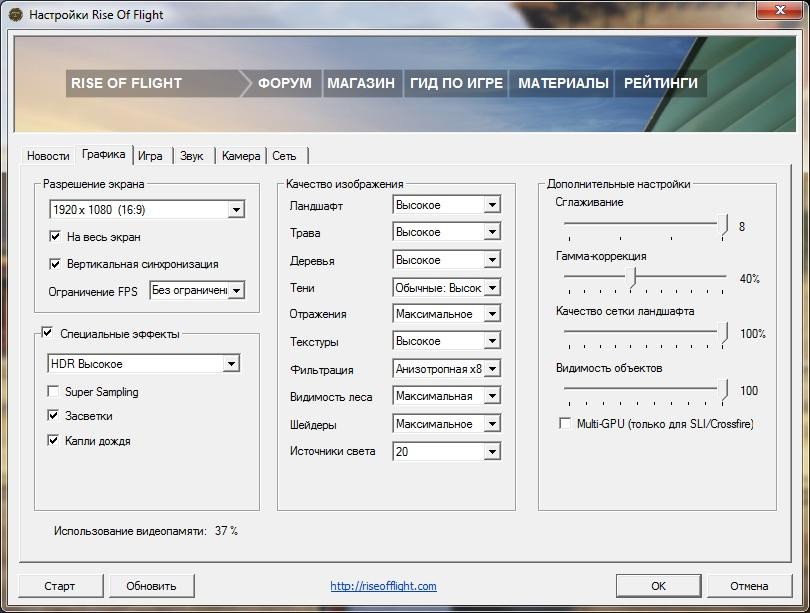Click the Отмена button
Screen dimensions: 810x613
click(x=749, y=586)
